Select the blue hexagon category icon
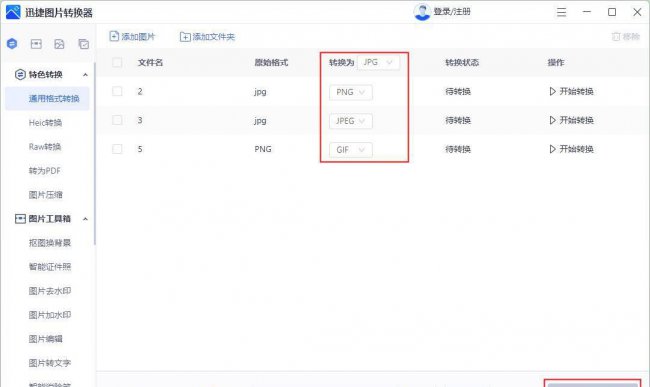The width and height of the screenshot is (650, 387). coord(12,44)
